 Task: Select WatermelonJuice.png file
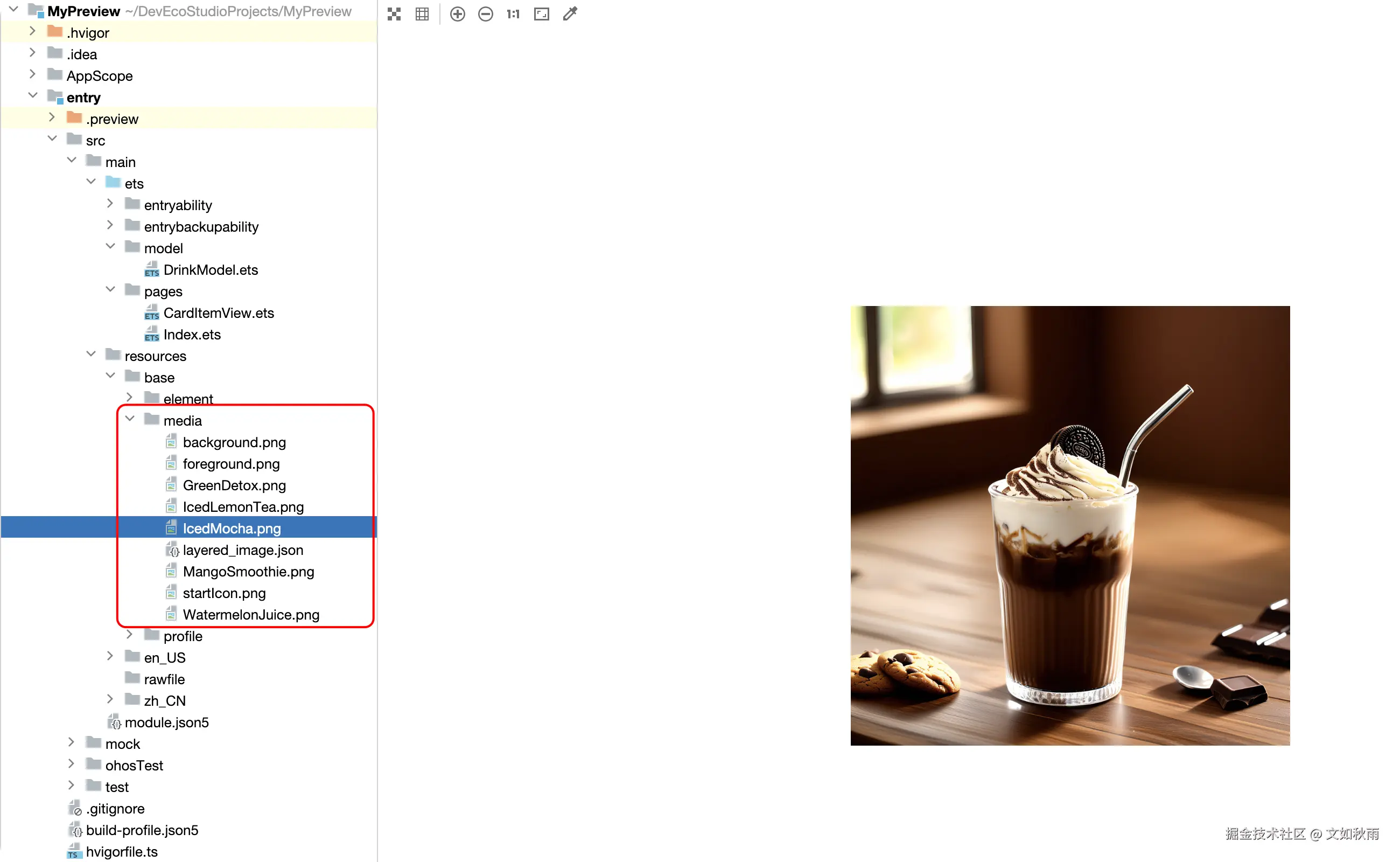point(251,615)
